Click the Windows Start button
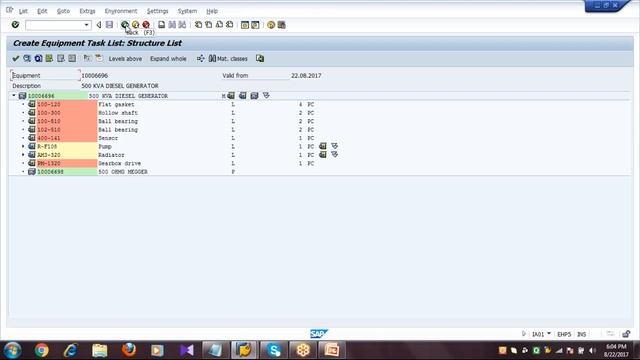This screenshot has height=360, width=640. pyautogui.click(x=12, y=350)
